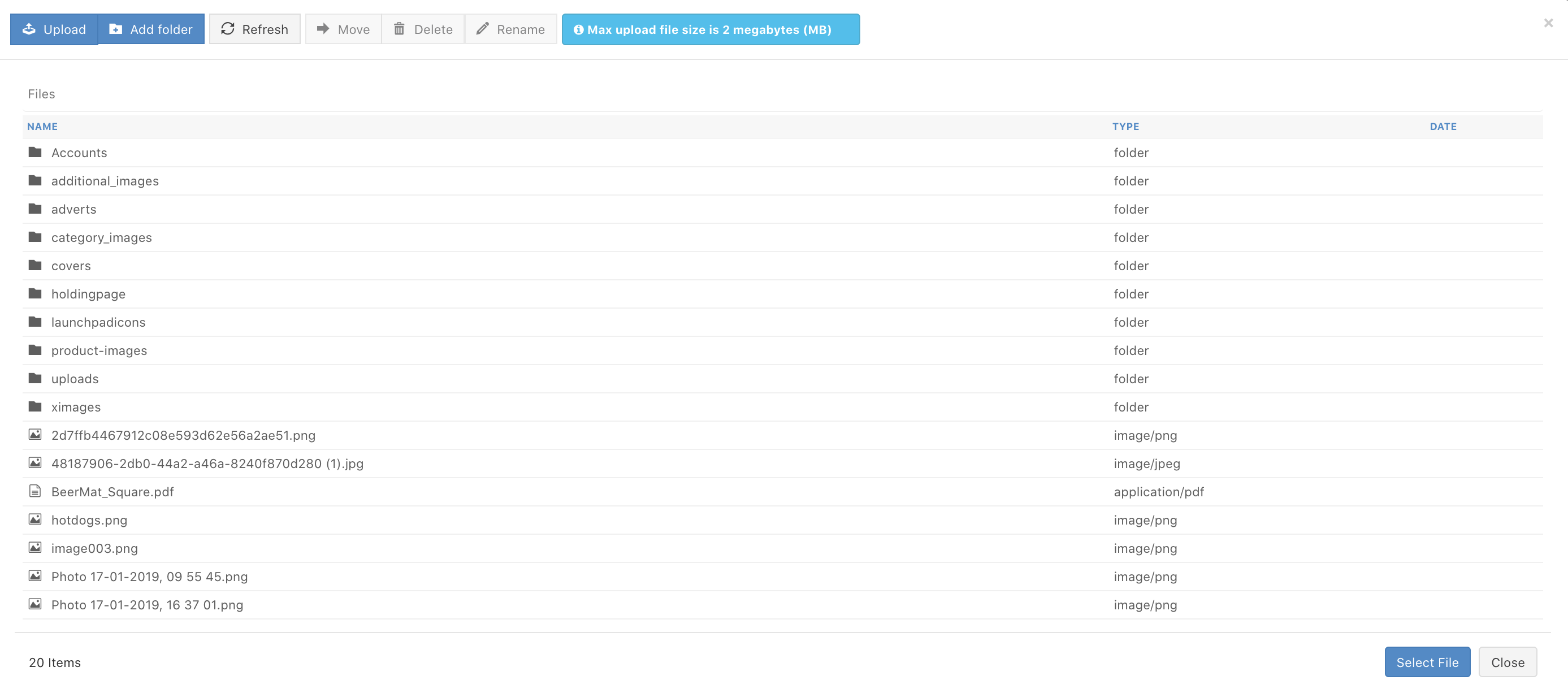Sort files by NAME column header
Image resolution: width=1568 pixels, height=693 pixels.
pyautogui.click(x=42, y=127)
